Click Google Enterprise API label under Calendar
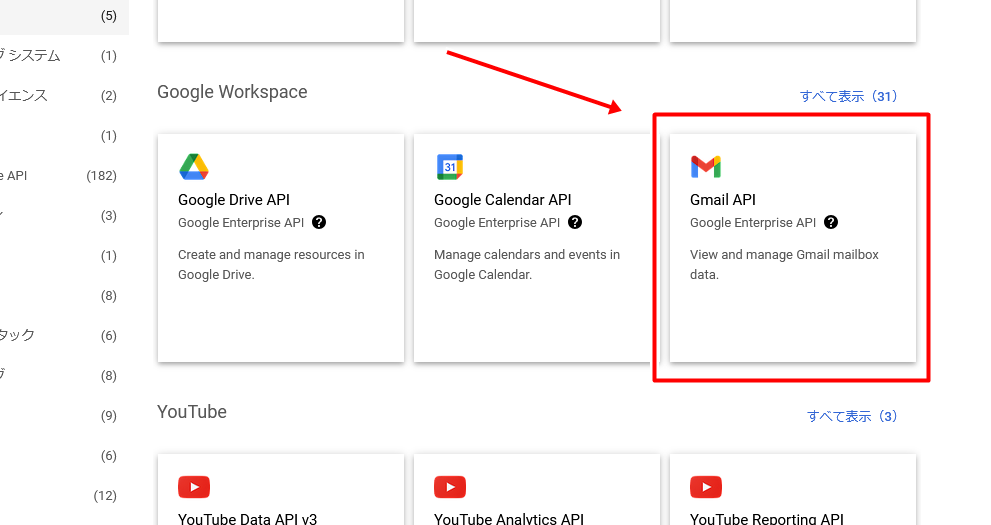991x525 pixels. click(497, 222)
